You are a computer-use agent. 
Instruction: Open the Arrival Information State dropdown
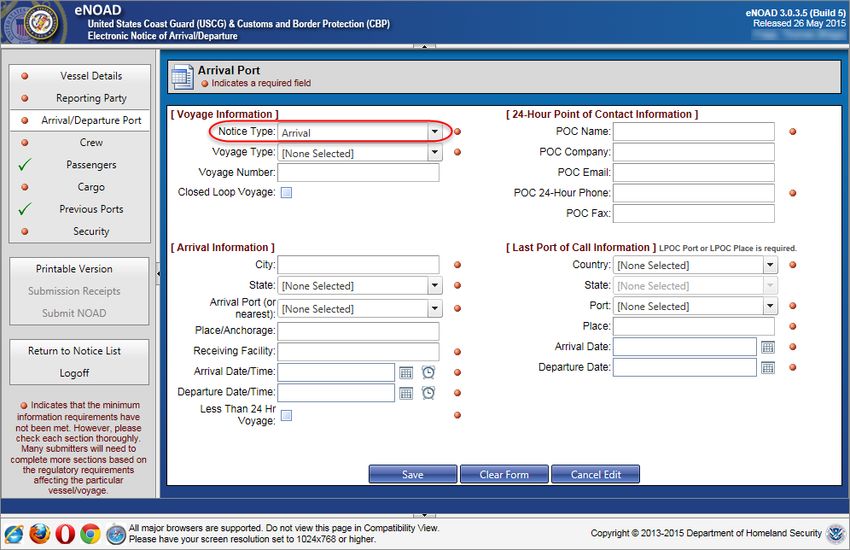pyautogui.click(x=435, y=285)
